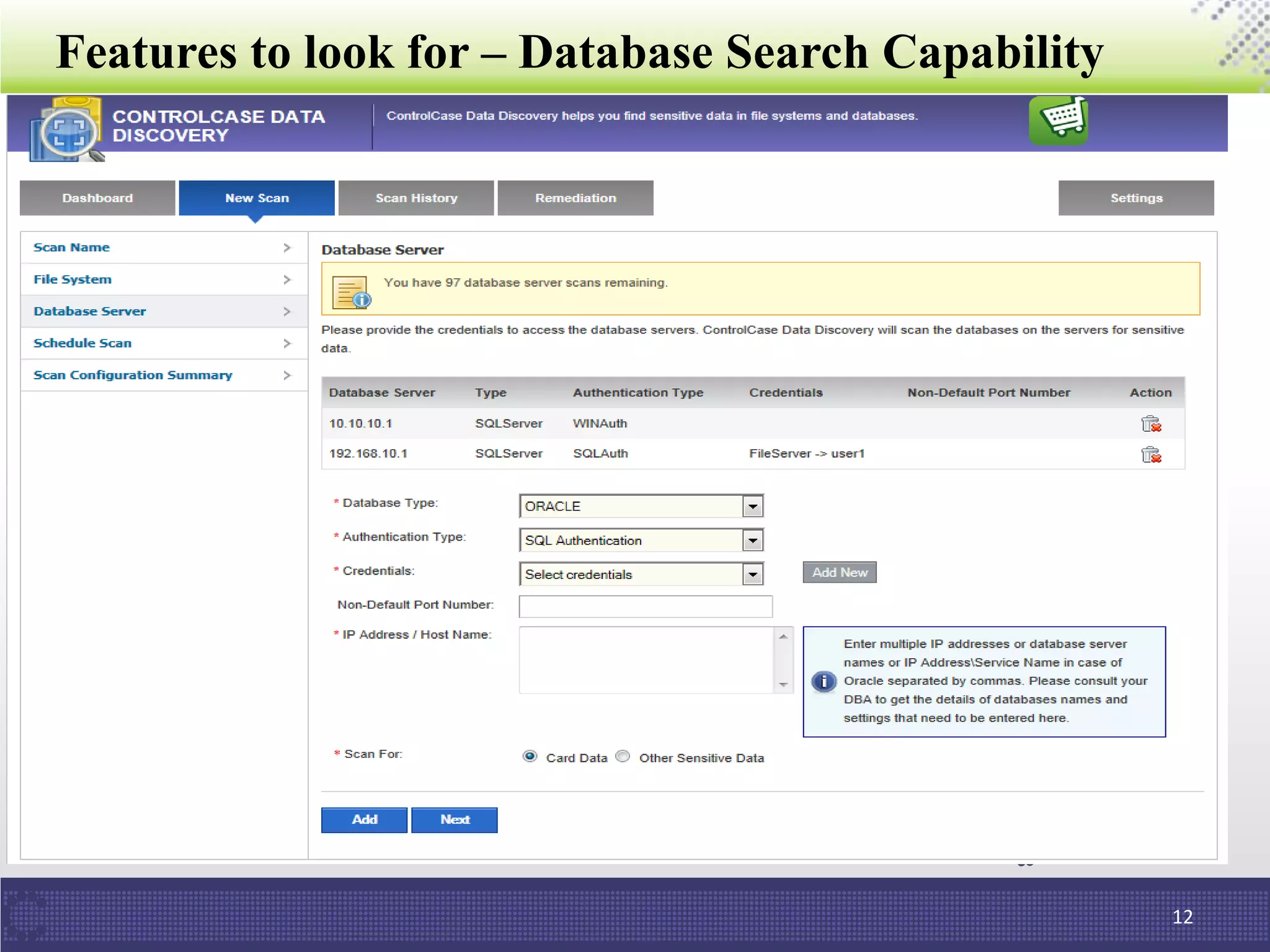Click the Credentials column header
The width and height of the screenshot is (1270, 952).
click(786, 392)
